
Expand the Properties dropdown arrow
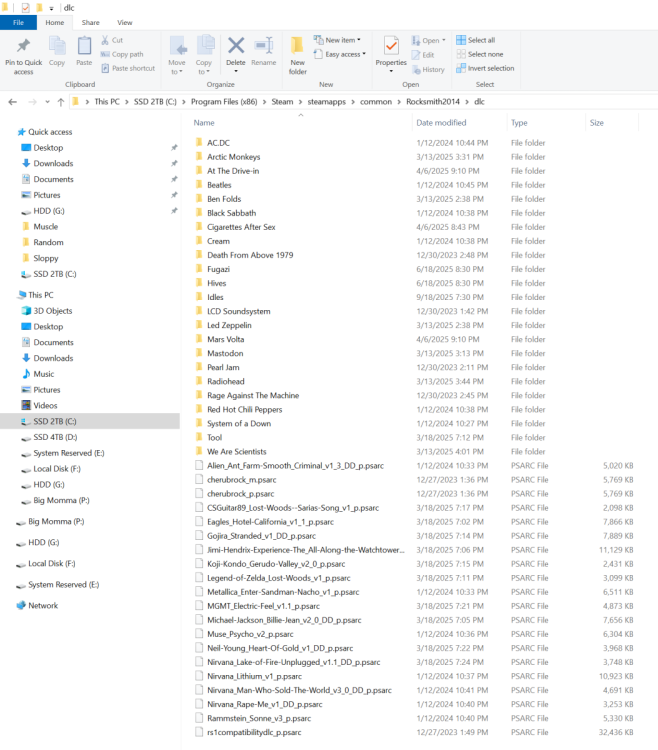(391, 71)
